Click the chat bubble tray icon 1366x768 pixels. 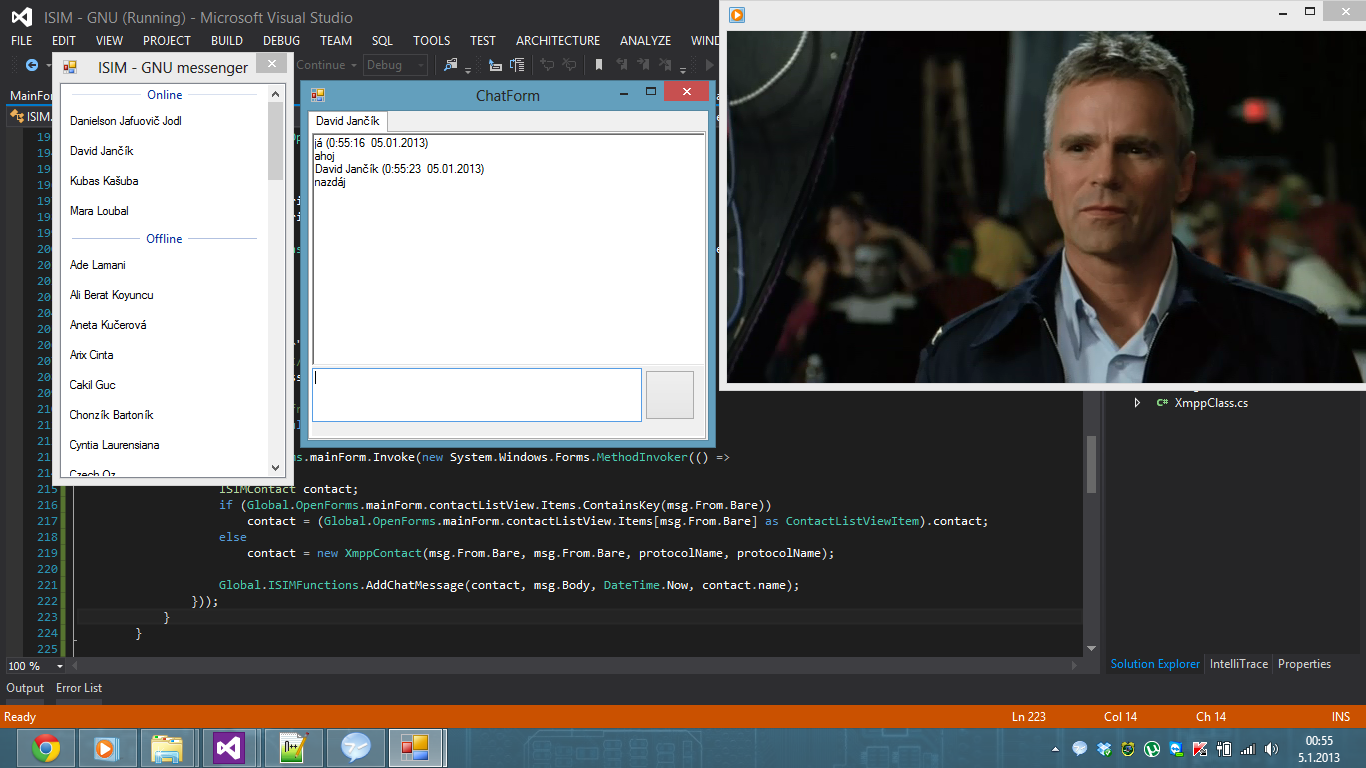[1079, 748]
